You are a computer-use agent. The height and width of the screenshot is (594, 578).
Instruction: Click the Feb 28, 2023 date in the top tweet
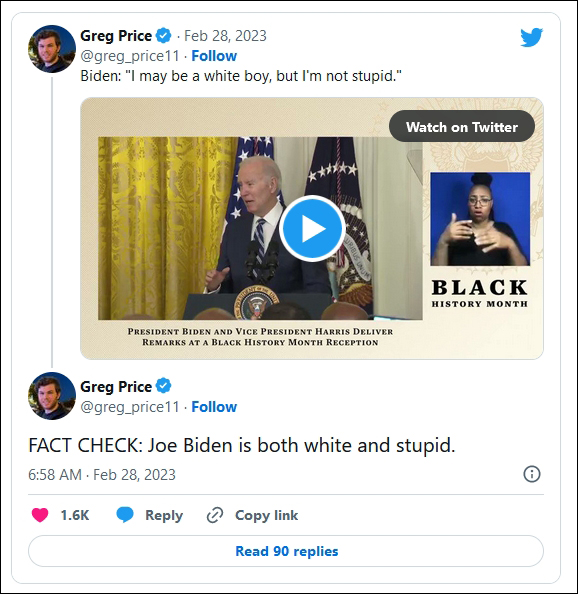pos(225,36)
